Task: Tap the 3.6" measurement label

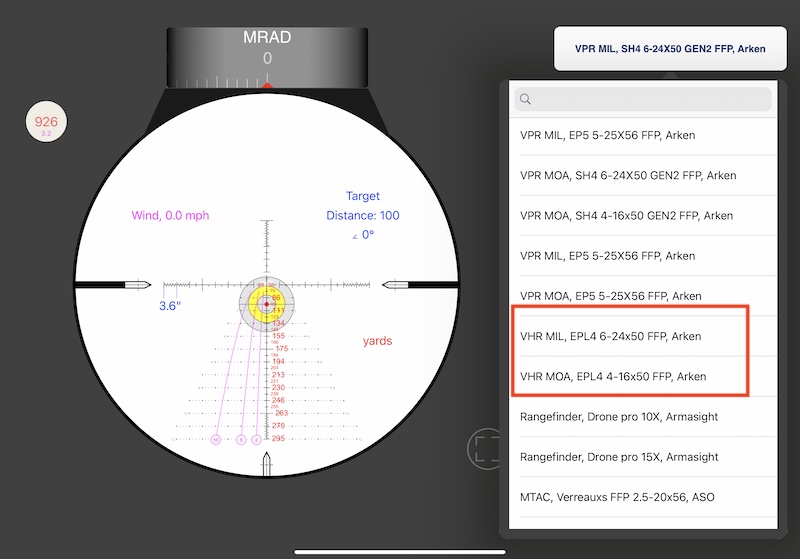Action: point(169,306)
